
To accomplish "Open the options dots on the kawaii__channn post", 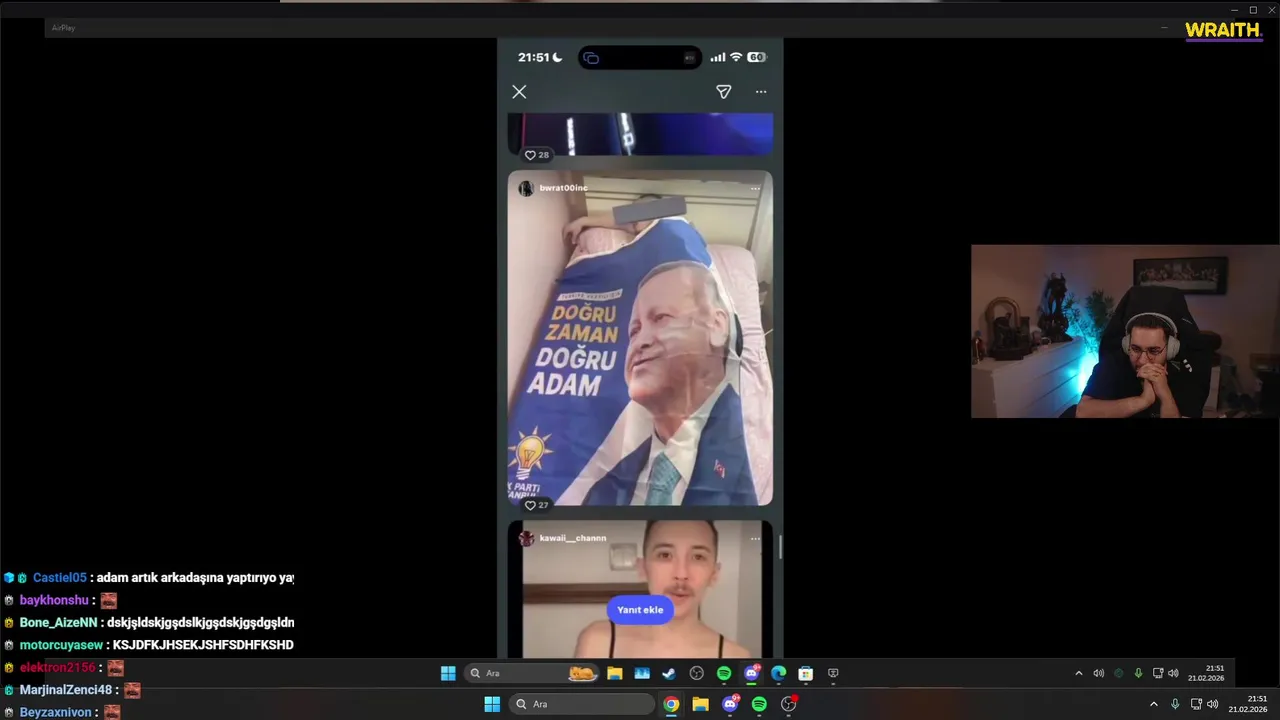I will click(755, 538).
